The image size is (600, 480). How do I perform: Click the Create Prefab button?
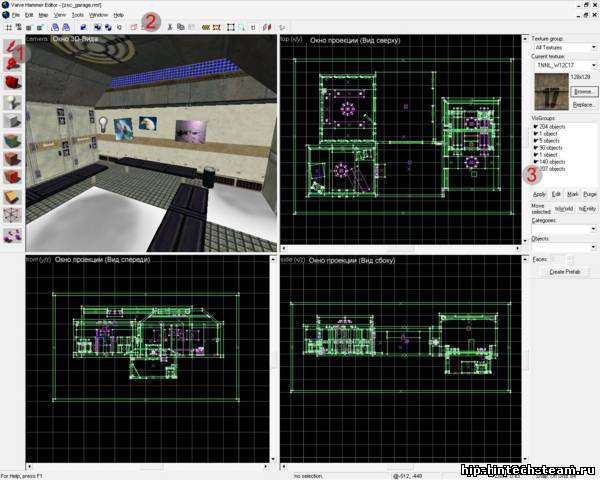tap(565, 272)
